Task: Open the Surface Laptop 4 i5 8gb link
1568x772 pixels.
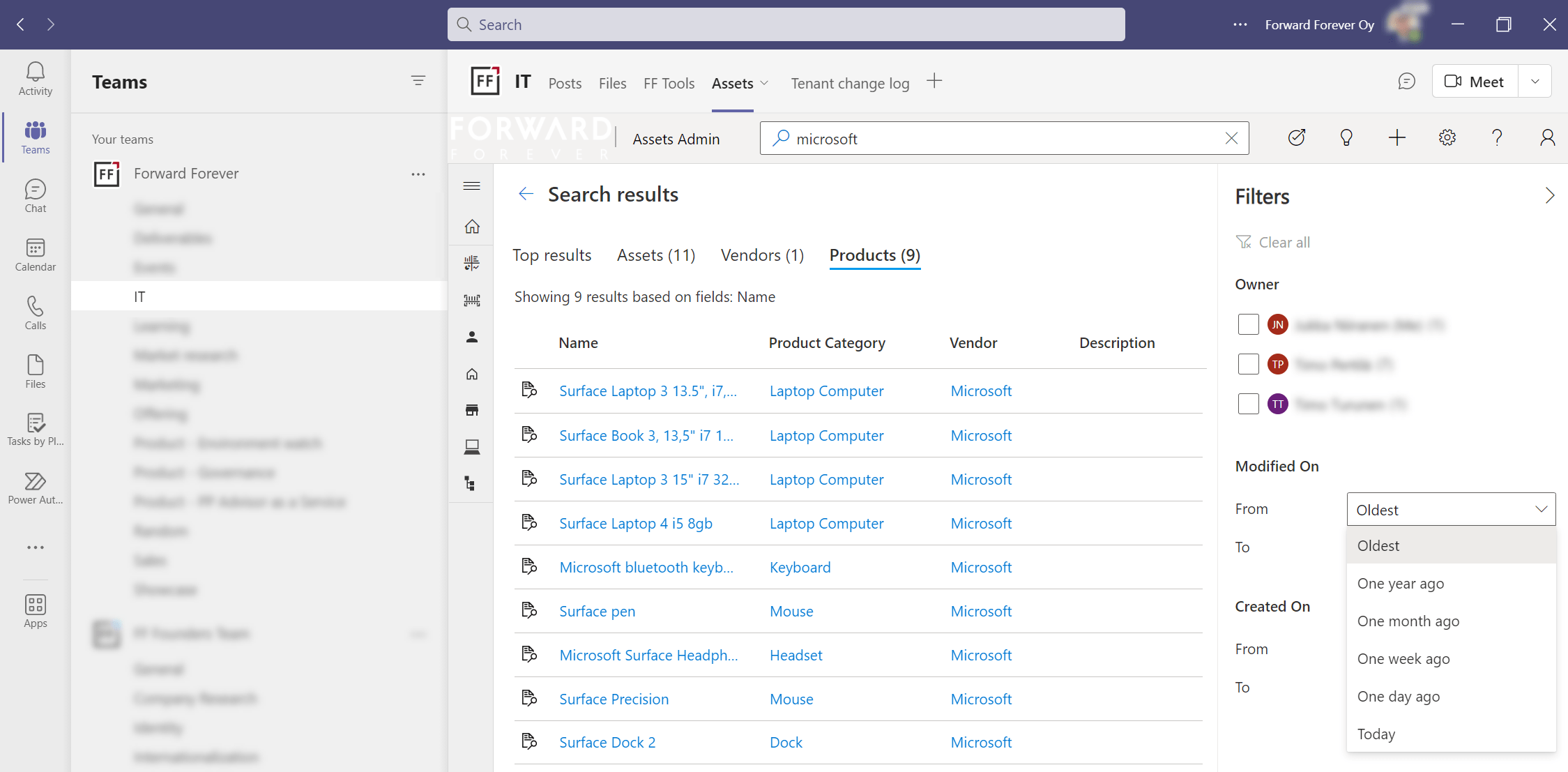Action: [x=635, y=524]
